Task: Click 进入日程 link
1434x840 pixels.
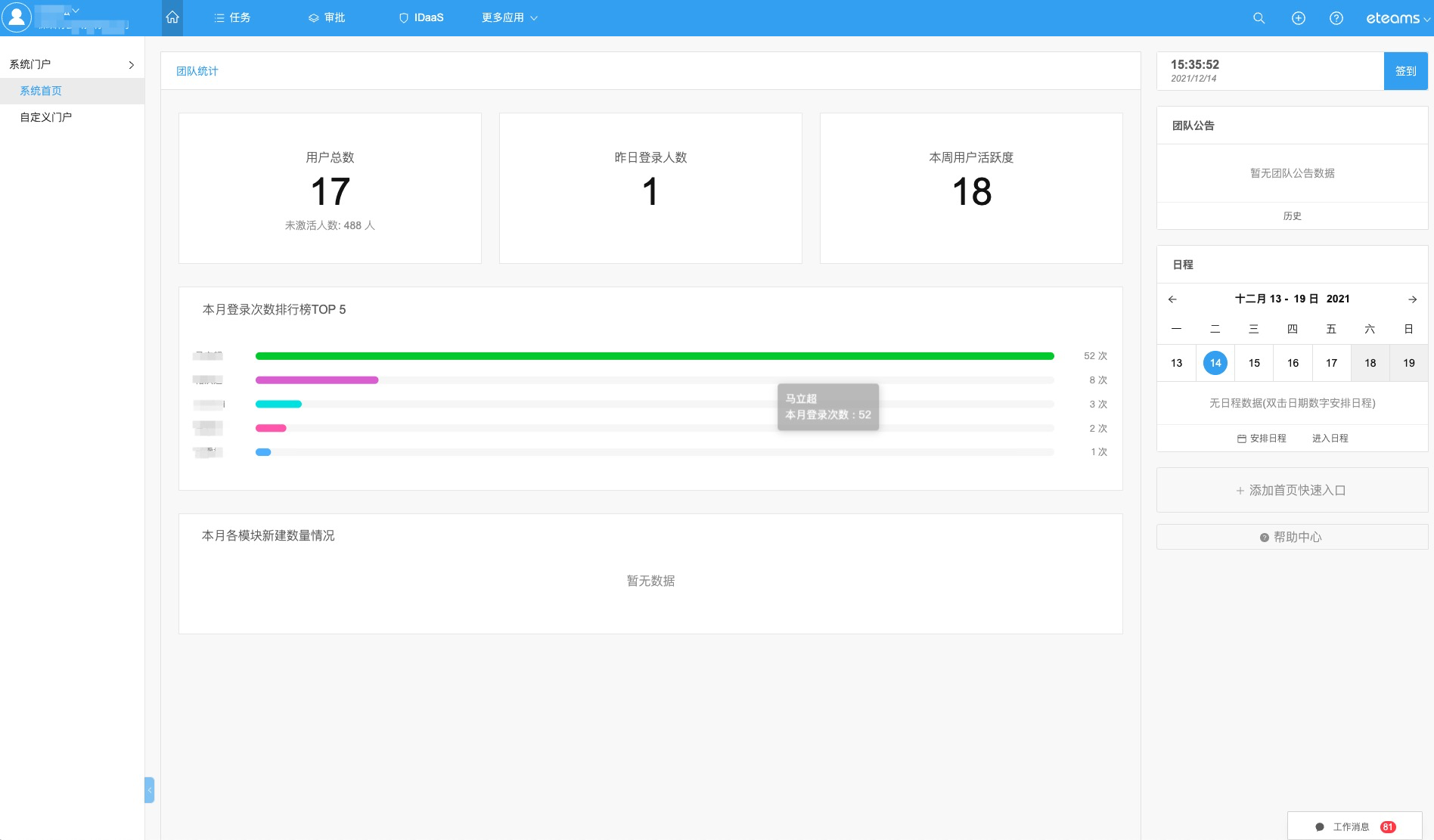Action: pyautogui.click(x=1330, y=439)
